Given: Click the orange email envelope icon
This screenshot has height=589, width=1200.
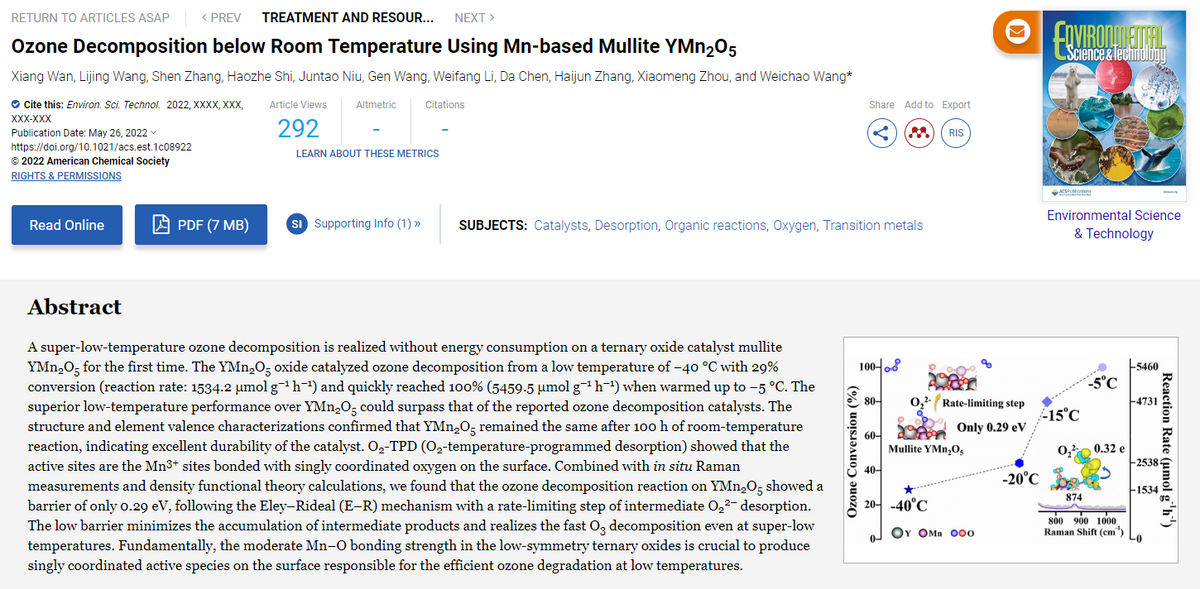Looking at the screenshot, I should pyautogui.click(x=1017, y=31).
